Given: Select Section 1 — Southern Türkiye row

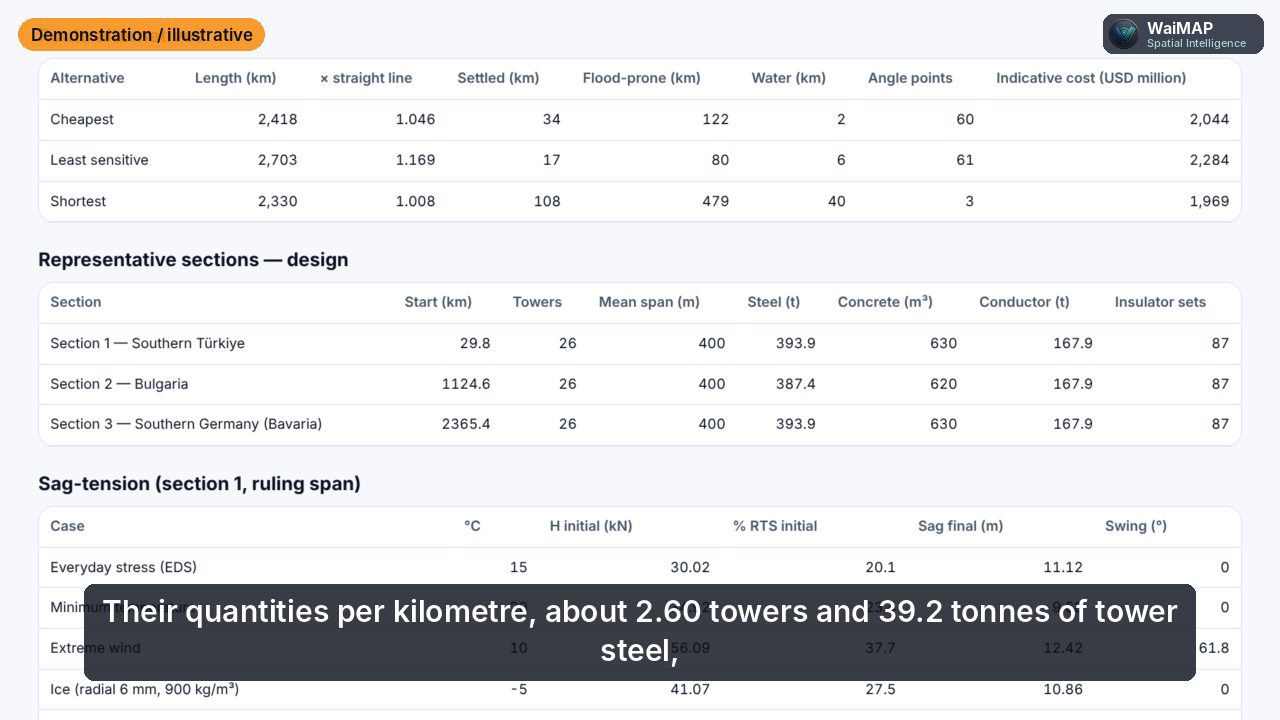Looking at the screenshot, I should (x=640, y=343).
